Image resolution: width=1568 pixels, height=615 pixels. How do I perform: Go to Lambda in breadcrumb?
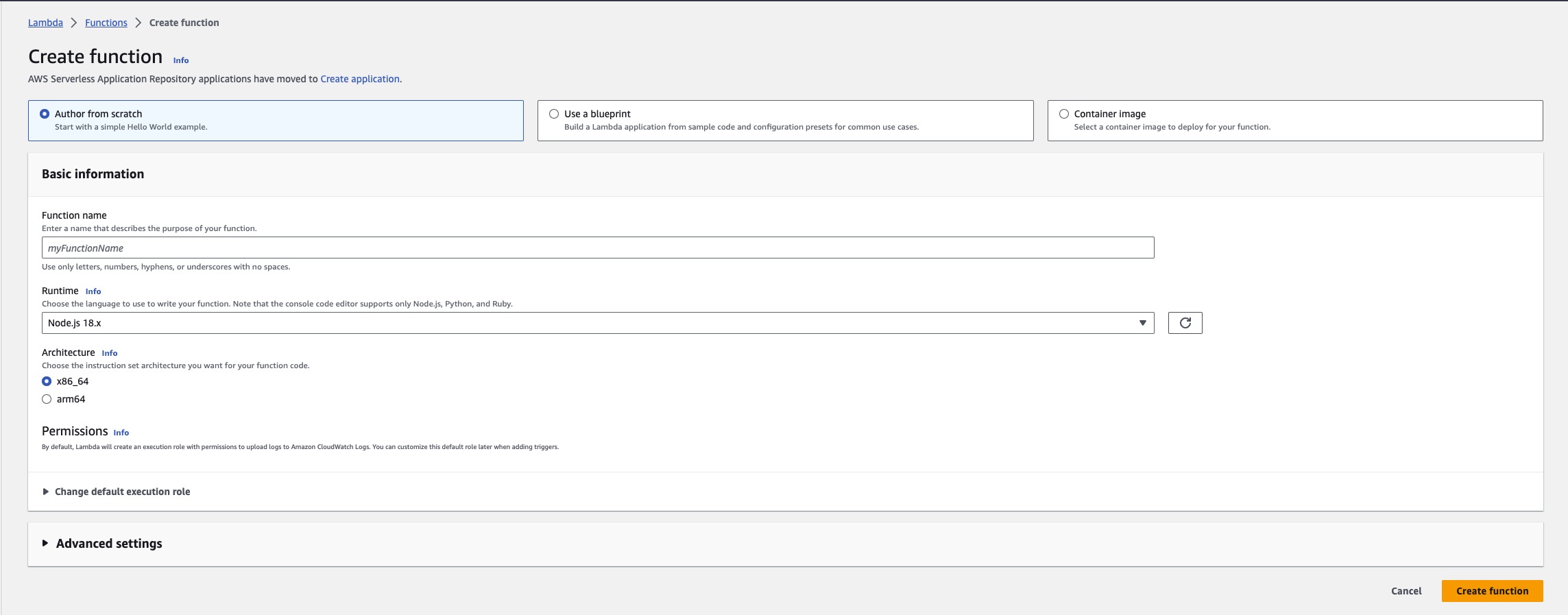45,23
